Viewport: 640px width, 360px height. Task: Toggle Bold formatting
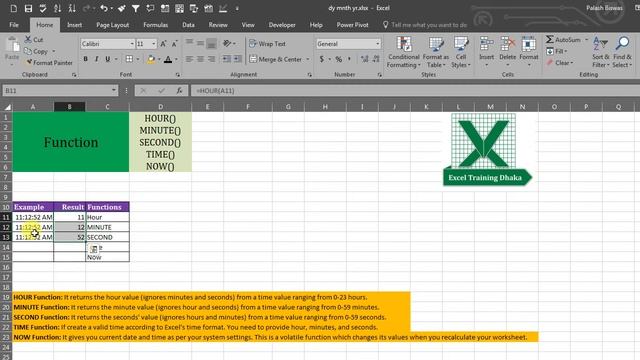point(85,59)
